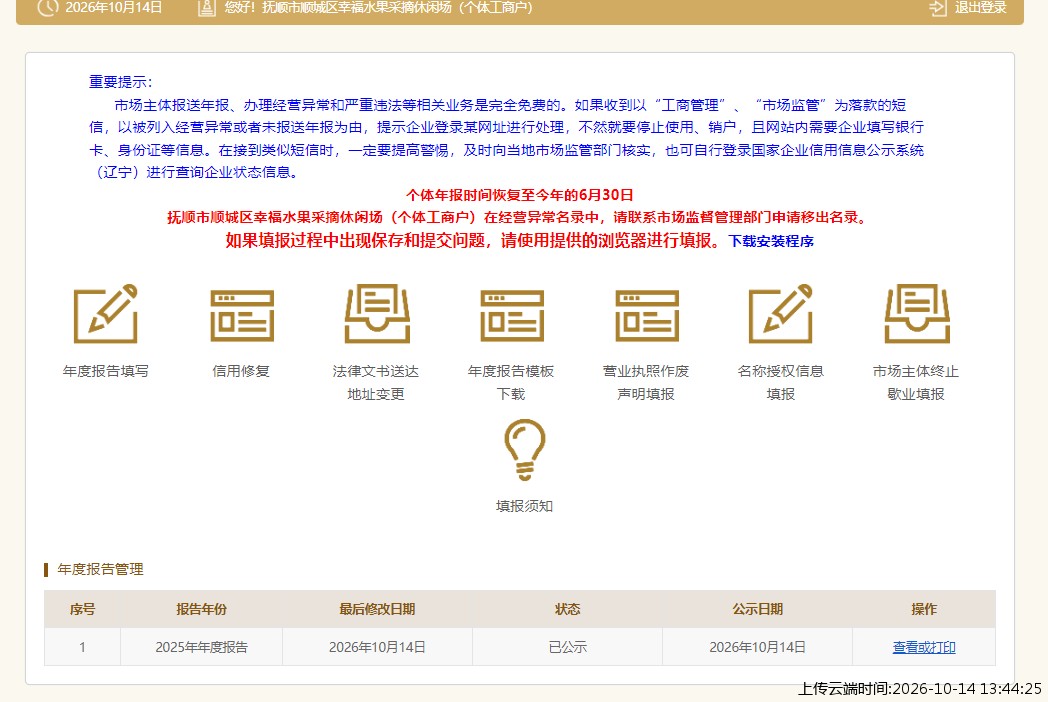Viewport: 1048px width, 702px height.
Task: Click the 报告年份 column header
Action: coord(201,609)
